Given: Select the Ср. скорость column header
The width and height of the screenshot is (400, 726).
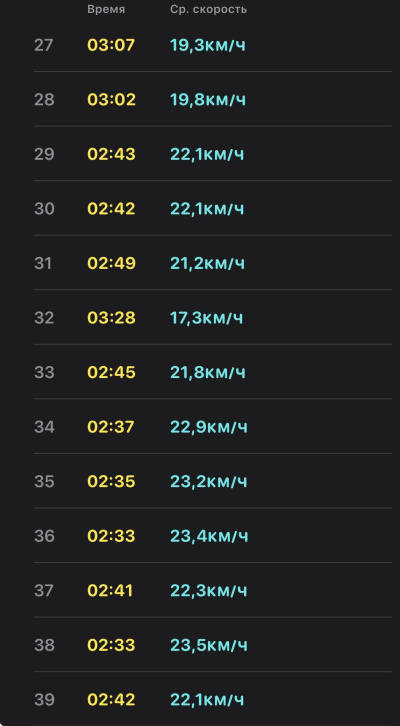Looking at the screenshot, I should [208, 9].
